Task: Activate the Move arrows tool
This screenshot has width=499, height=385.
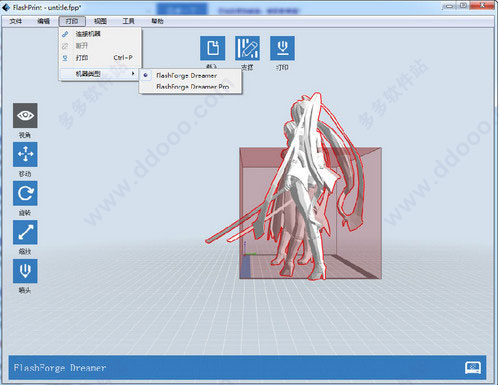Action: [25, 154]
